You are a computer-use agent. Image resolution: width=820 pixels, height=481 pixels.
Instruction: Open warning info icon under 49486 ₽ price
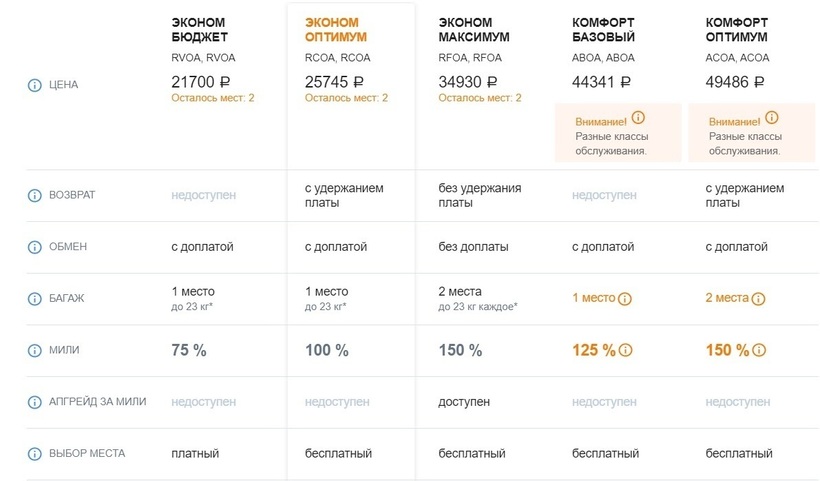tap(771, 118)
